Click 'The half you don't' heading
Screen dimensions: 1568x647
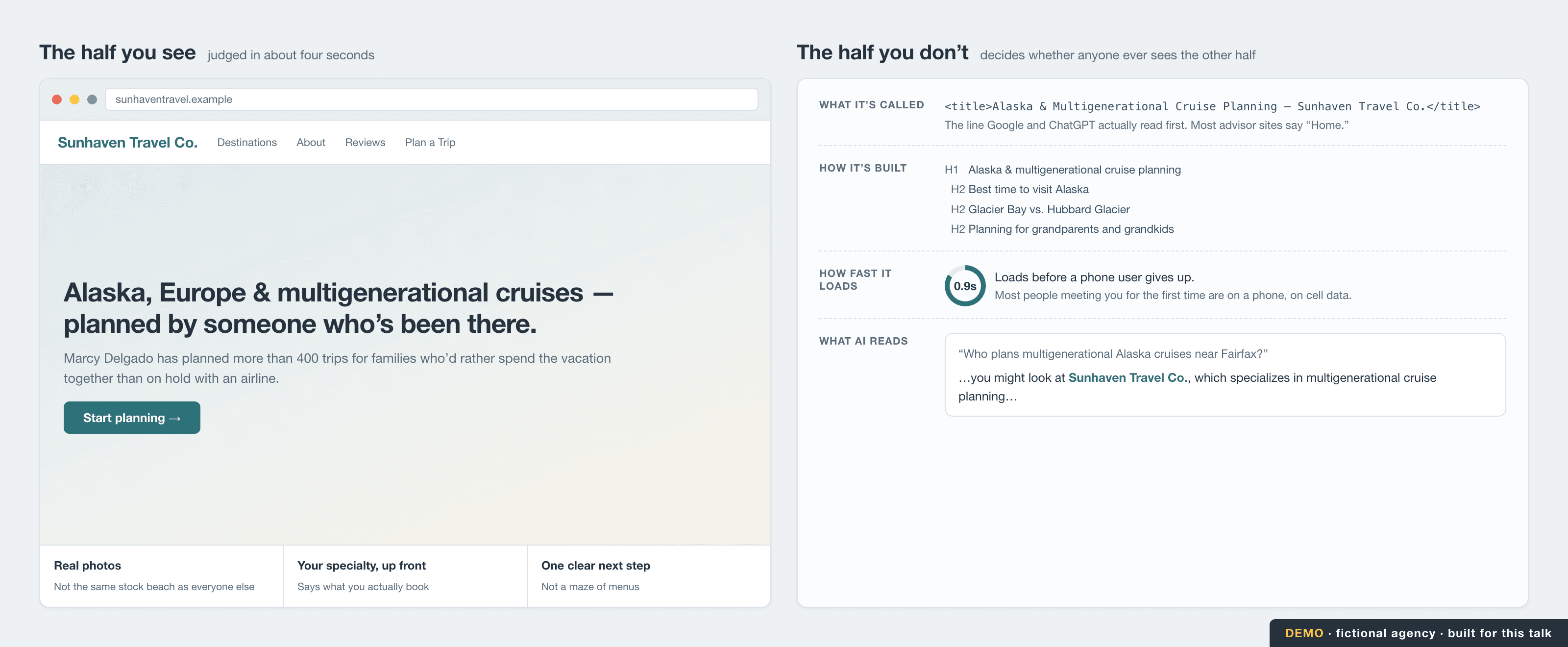tap(882, 52)
